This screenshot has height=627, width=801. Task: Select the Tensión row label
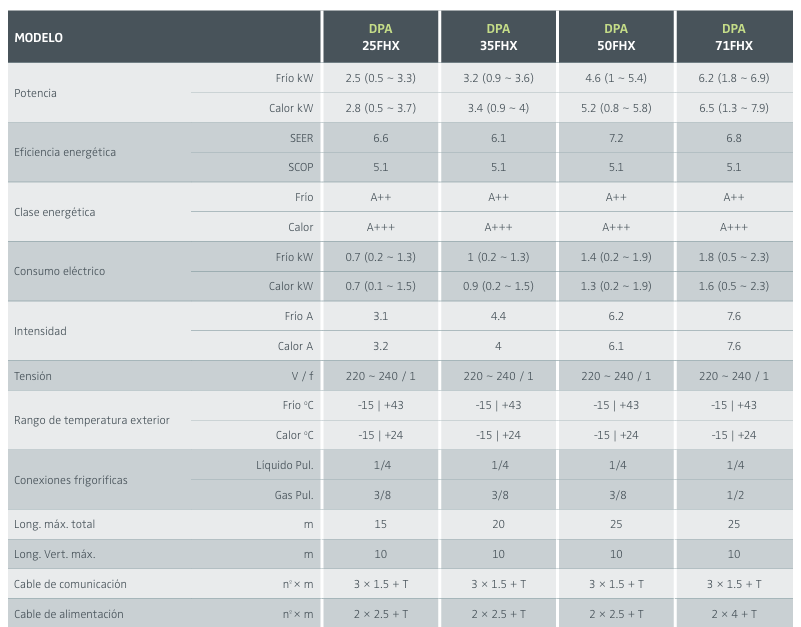click(x=33, y=376)
